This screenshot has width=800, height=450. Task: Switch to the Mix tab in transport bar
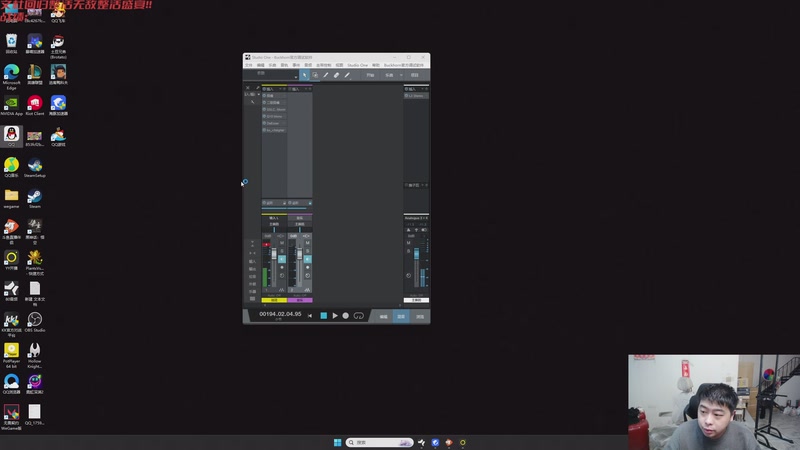(x=401, y=317)
